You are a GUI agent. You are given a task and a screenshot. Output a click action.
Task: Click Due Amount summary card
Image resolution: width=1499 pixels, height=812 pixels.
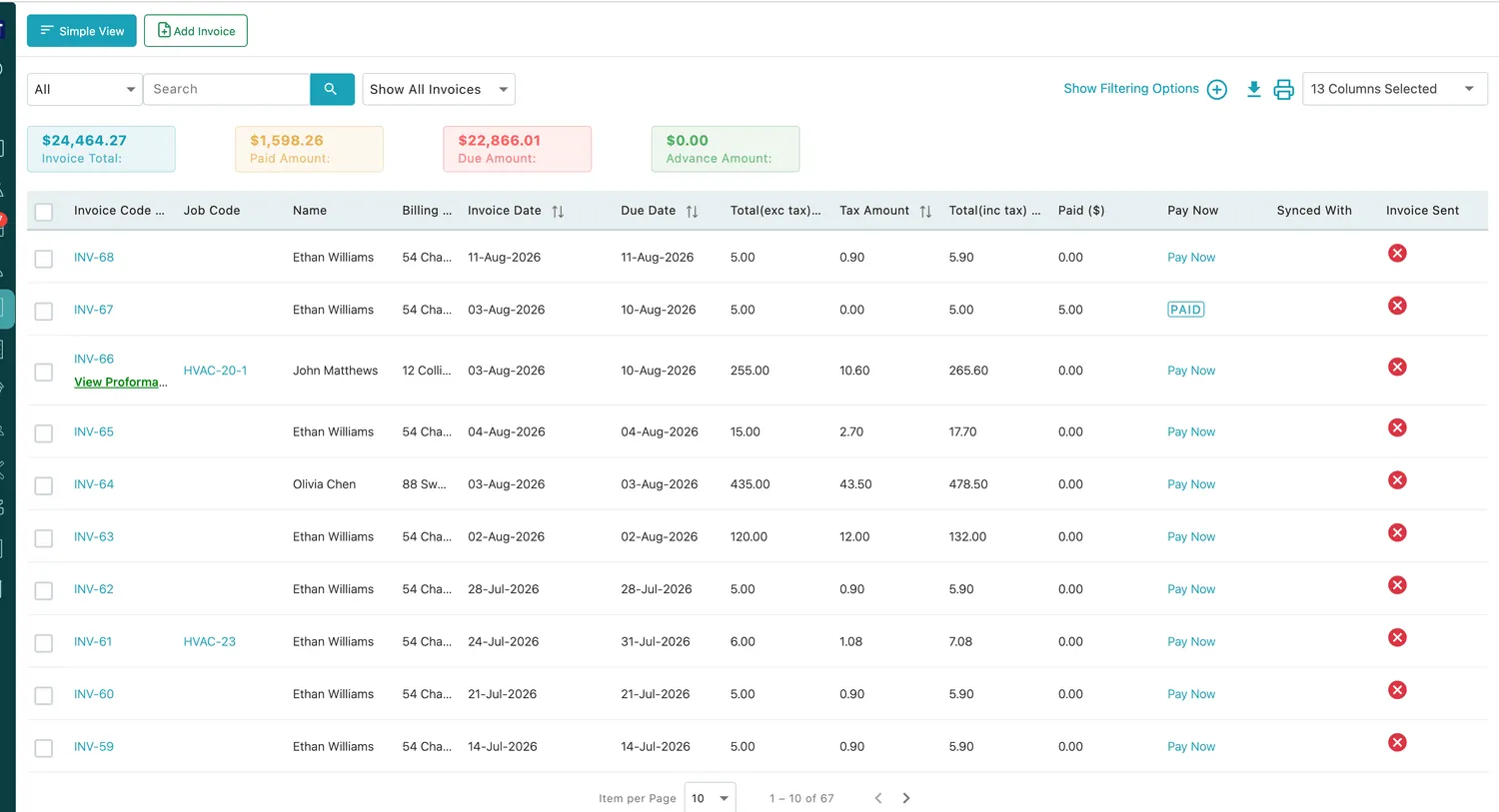coord(518,149)
